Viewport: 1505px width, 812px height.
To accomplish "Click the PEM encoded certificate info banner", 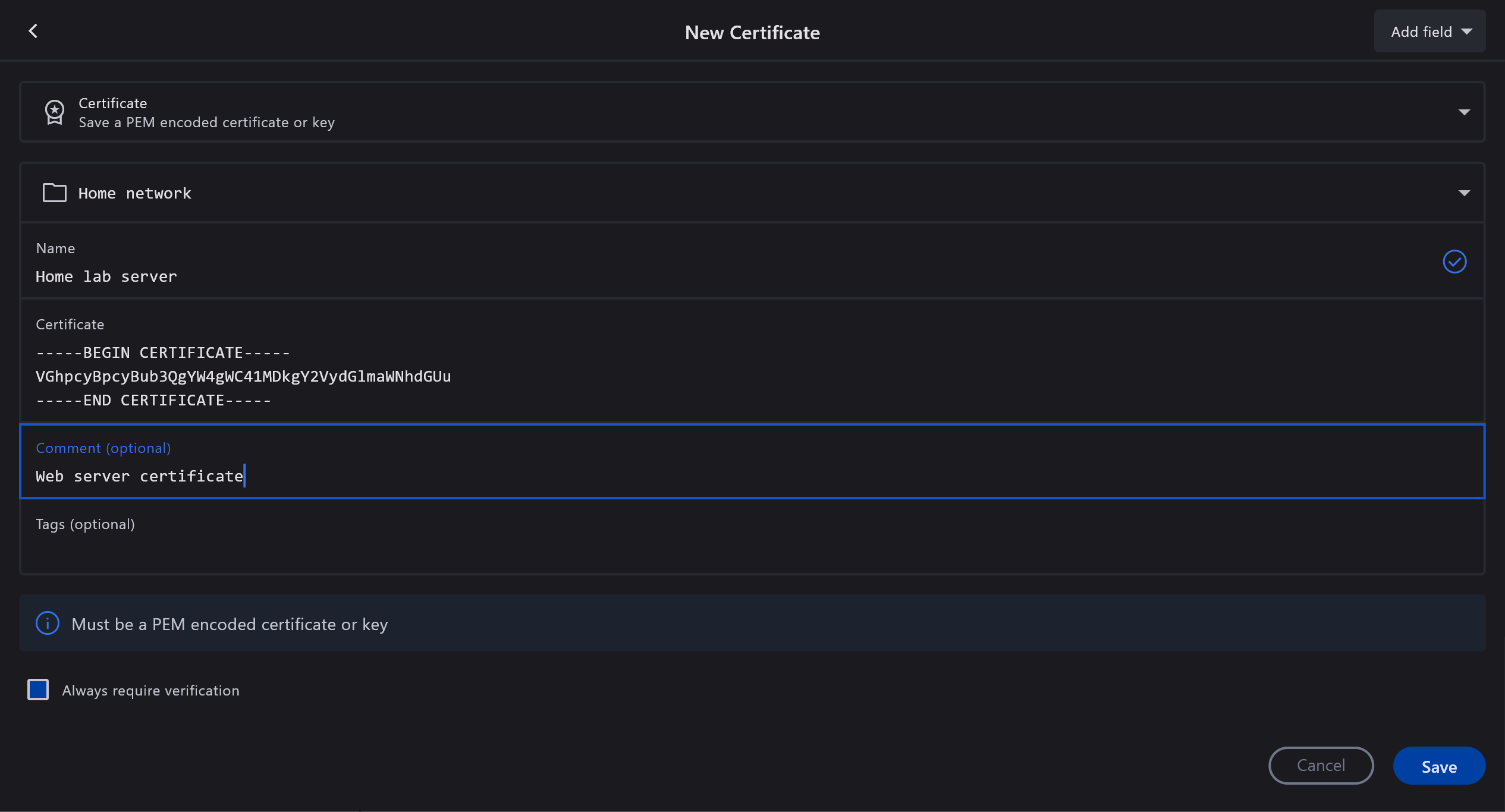I will tap(752, 624).
